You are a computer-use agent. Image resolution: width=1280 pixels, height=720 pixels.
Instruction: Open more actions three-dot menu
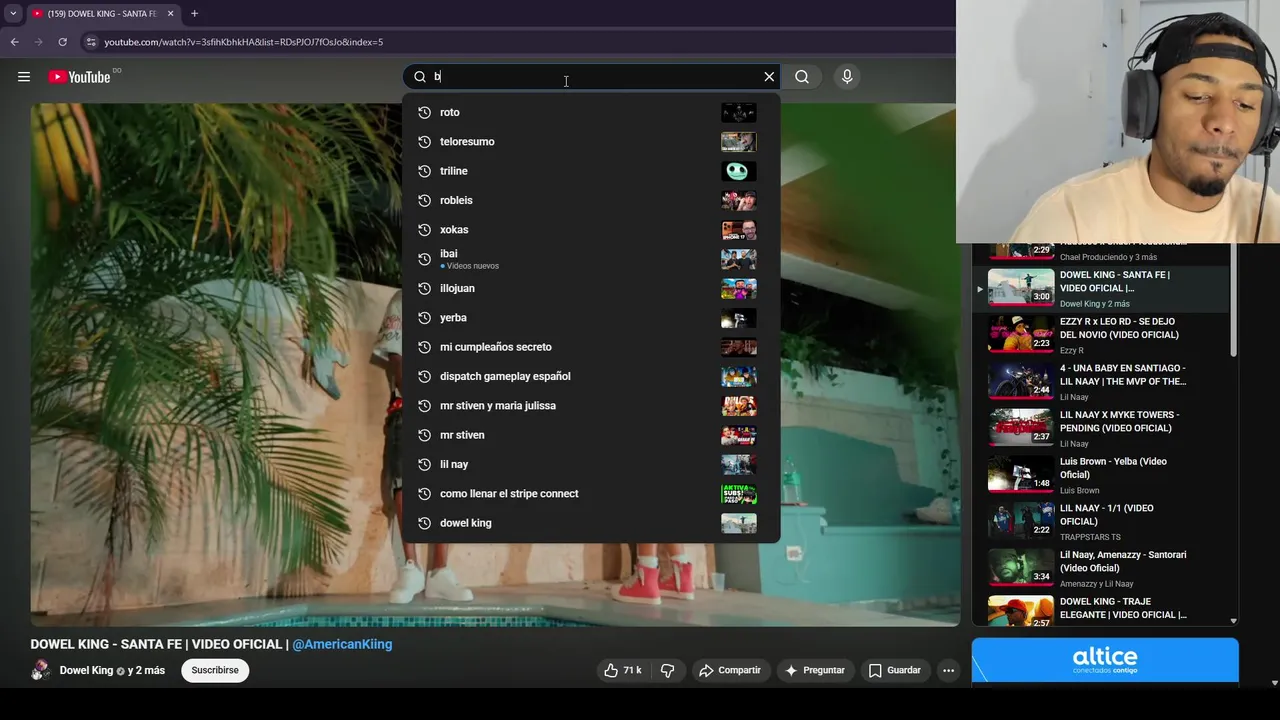coord(948,670)
